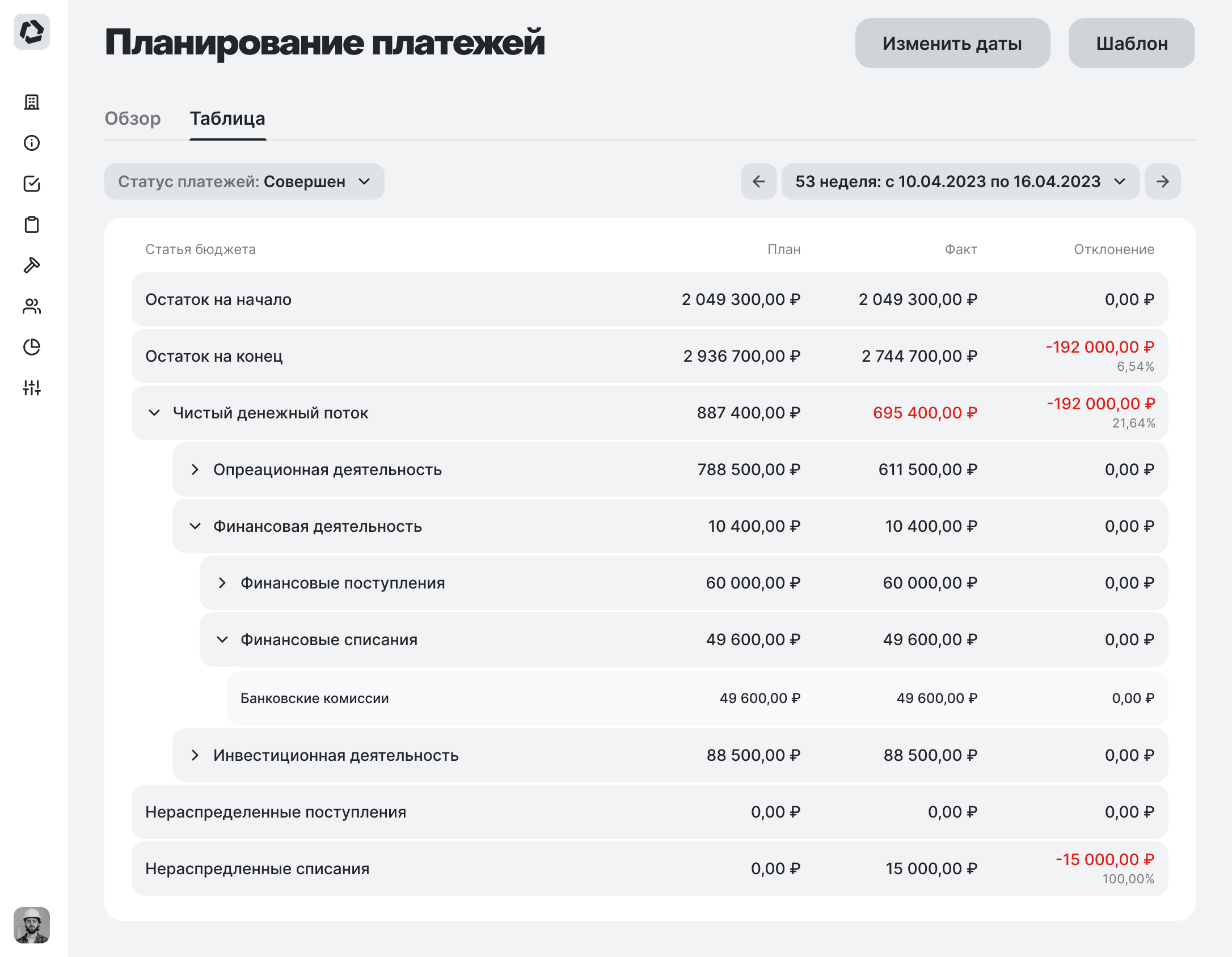
Task: Click the app logo at top left
Action: (32, 32)
